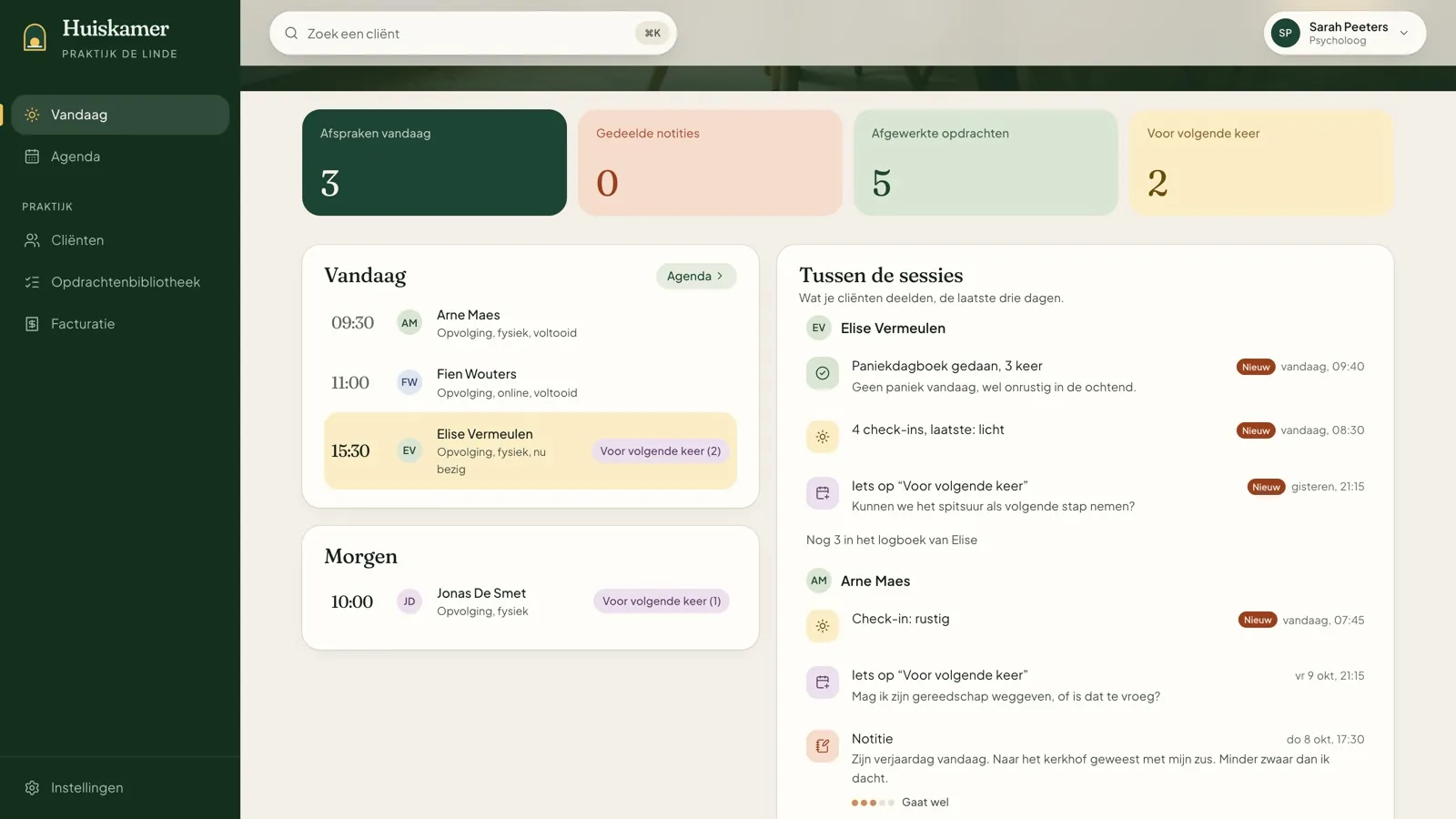The width and height of the screenshot is (1456, 819).
Task: Click the Cliënten people icon
Action: [x=32, y=240]
